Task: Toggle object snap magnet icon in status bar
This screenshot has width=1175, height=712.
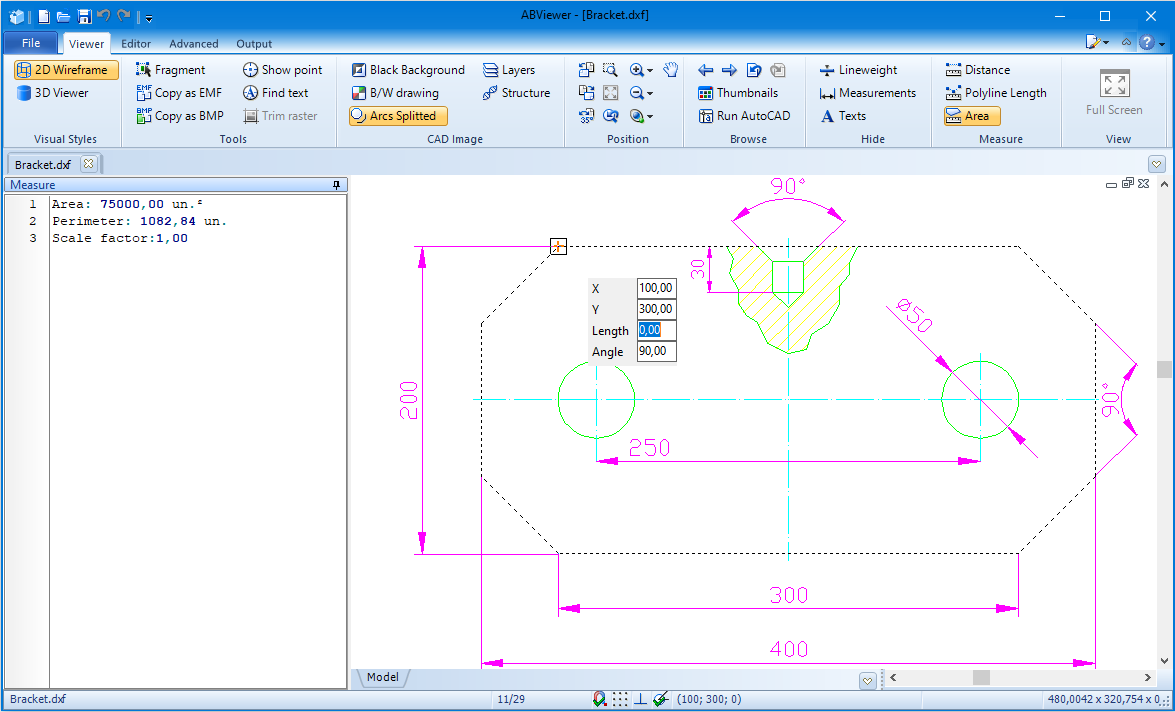Action: (599, 699)
